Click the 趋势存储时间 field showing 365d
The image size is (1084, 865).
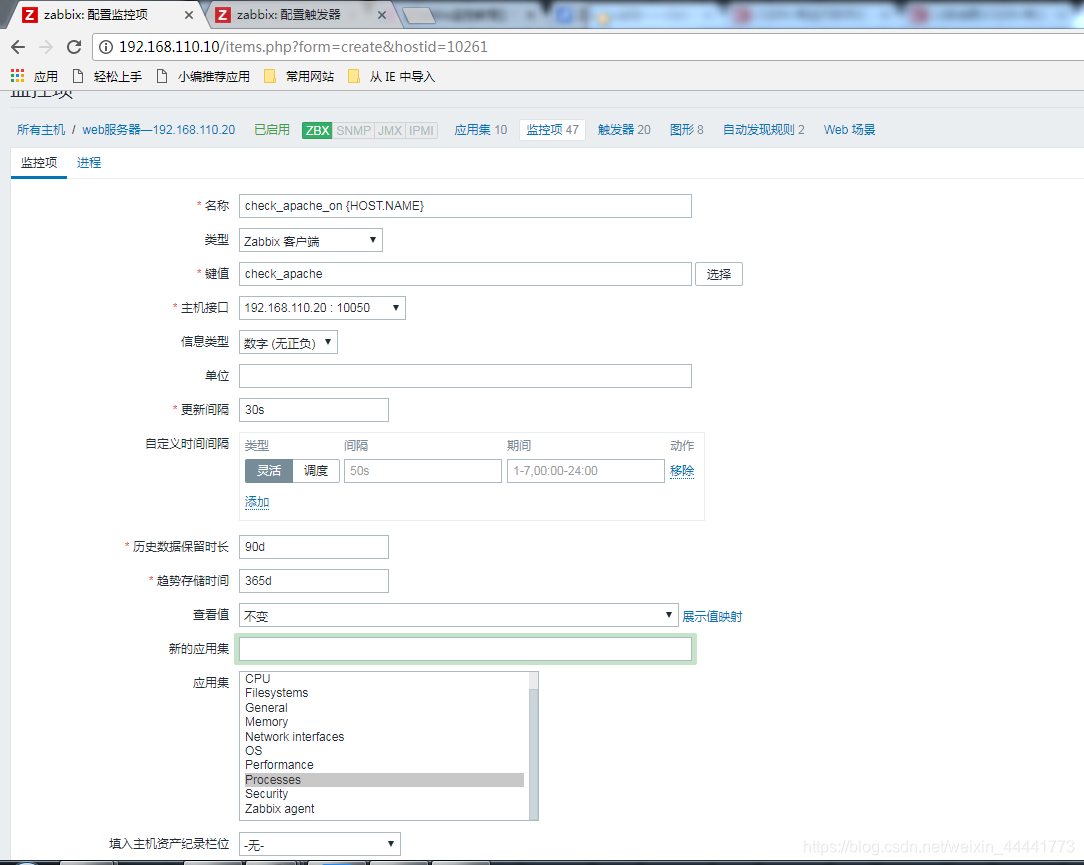point(314,581)
